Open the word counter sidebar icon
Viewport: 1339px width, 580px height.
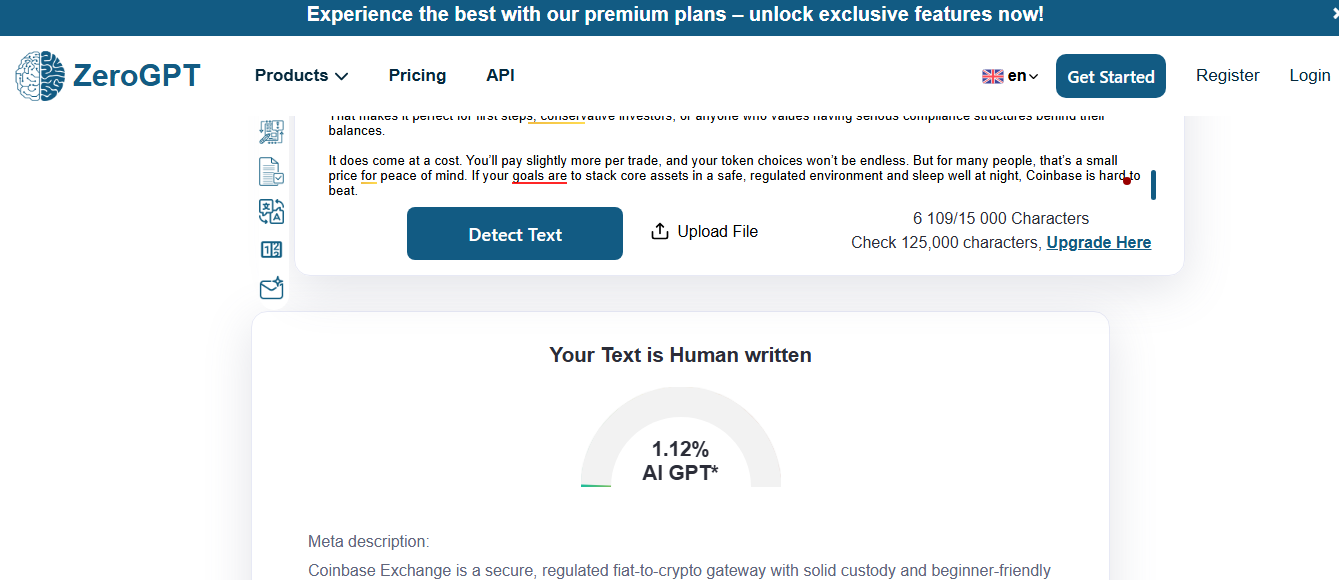[x=271, y=250]
